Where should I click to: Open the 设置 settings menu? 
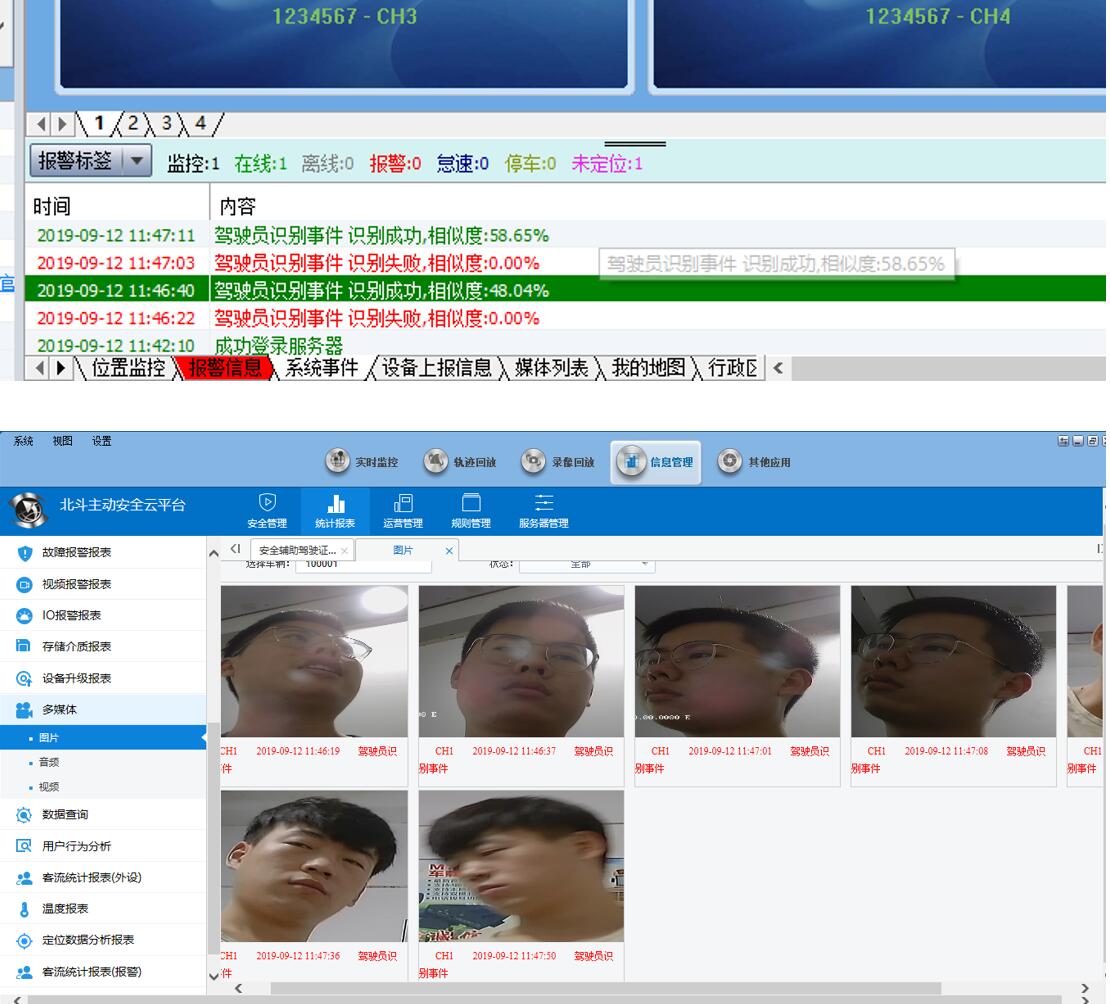click(102, 441)
